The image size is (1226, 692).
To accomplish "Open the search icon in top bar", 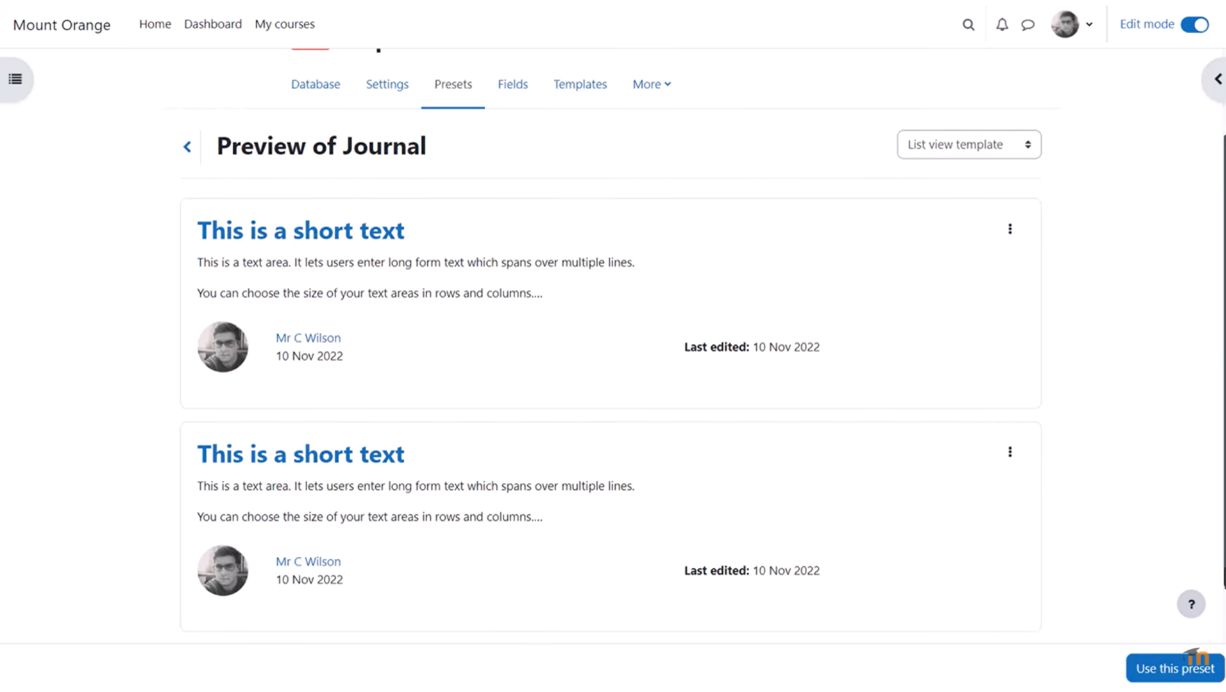I will pyautogui.click(x=968, y=25).
